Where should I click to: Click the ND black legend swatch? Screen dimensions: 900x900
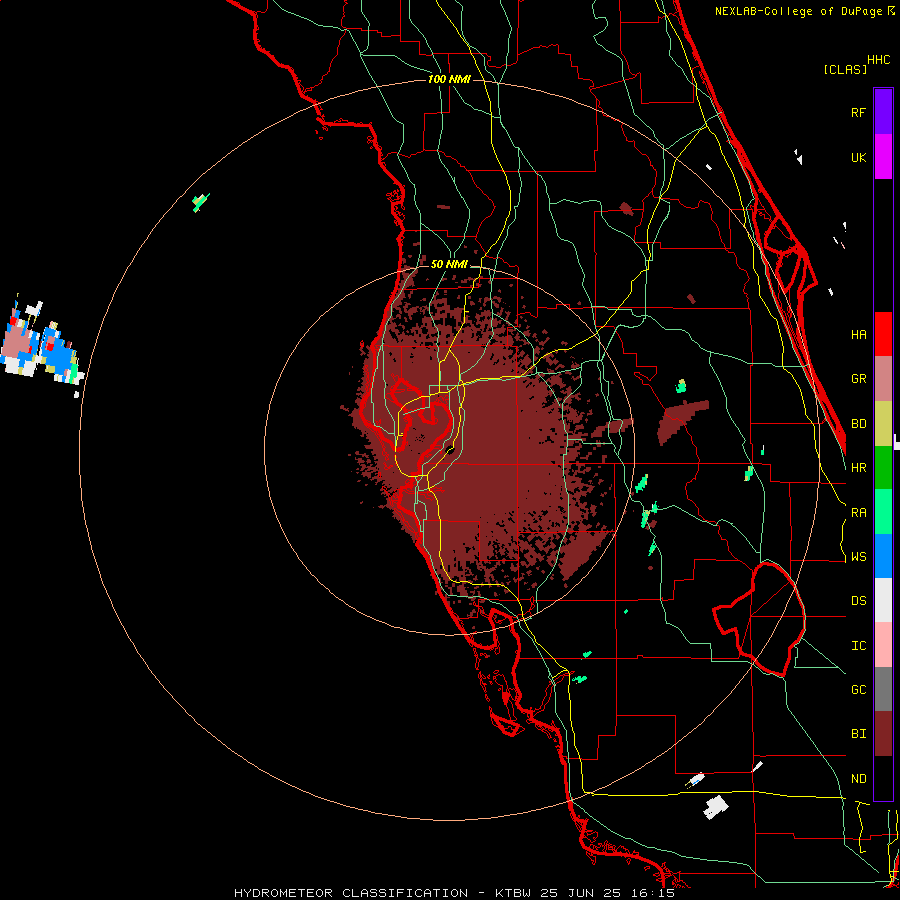(x=883, y=778)
